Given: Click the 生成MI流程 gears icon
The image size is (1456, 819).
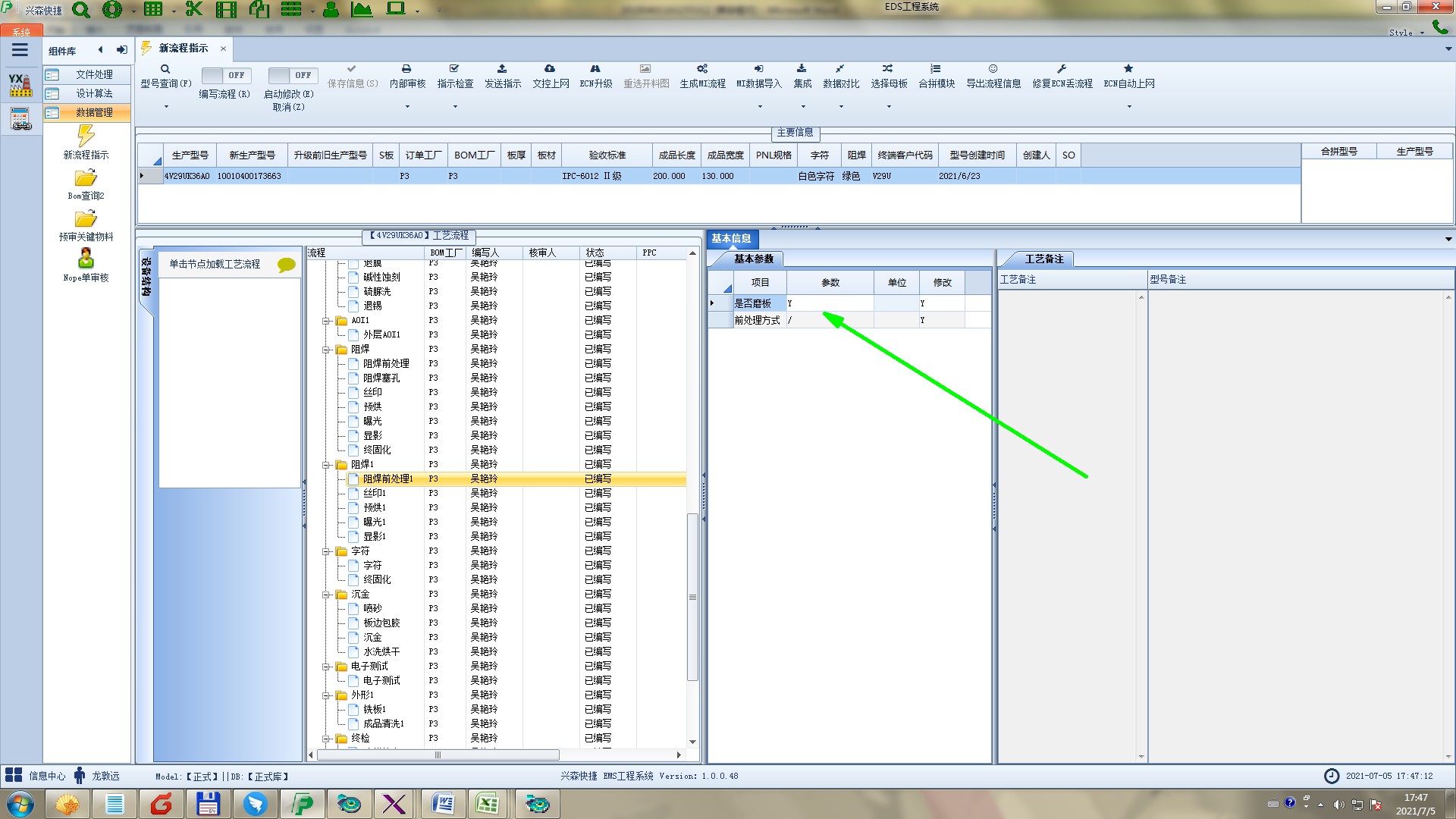Looking at the screenshot, I should click(702, 69).
